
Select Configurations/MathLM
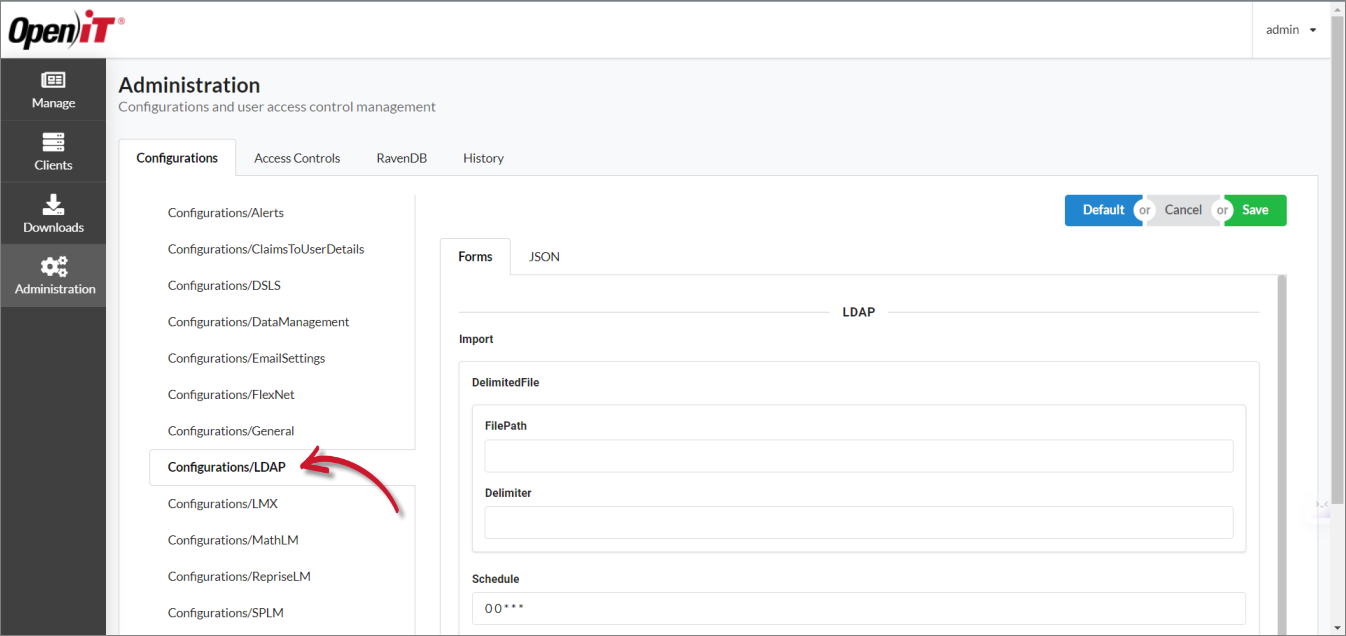click(233, 540)
